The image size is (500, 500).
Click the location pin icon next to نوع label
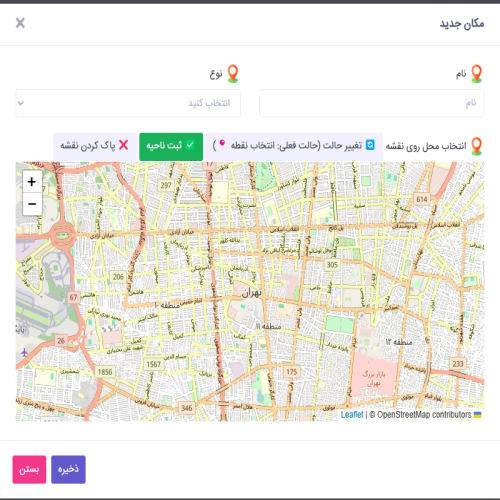pos(233,74)
